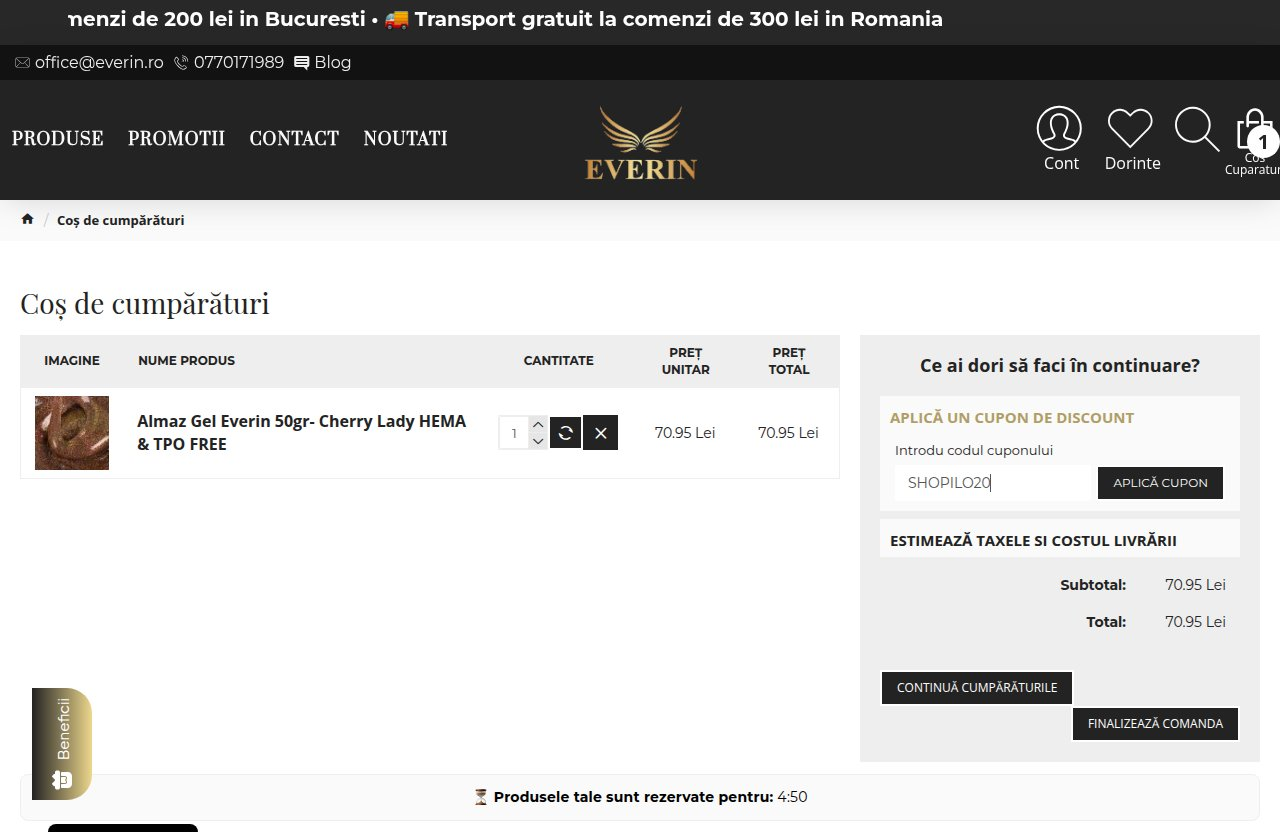Decrease Almaz Gel quantity by one
This screenshot has height=832, width=1280.
[538, 441]
